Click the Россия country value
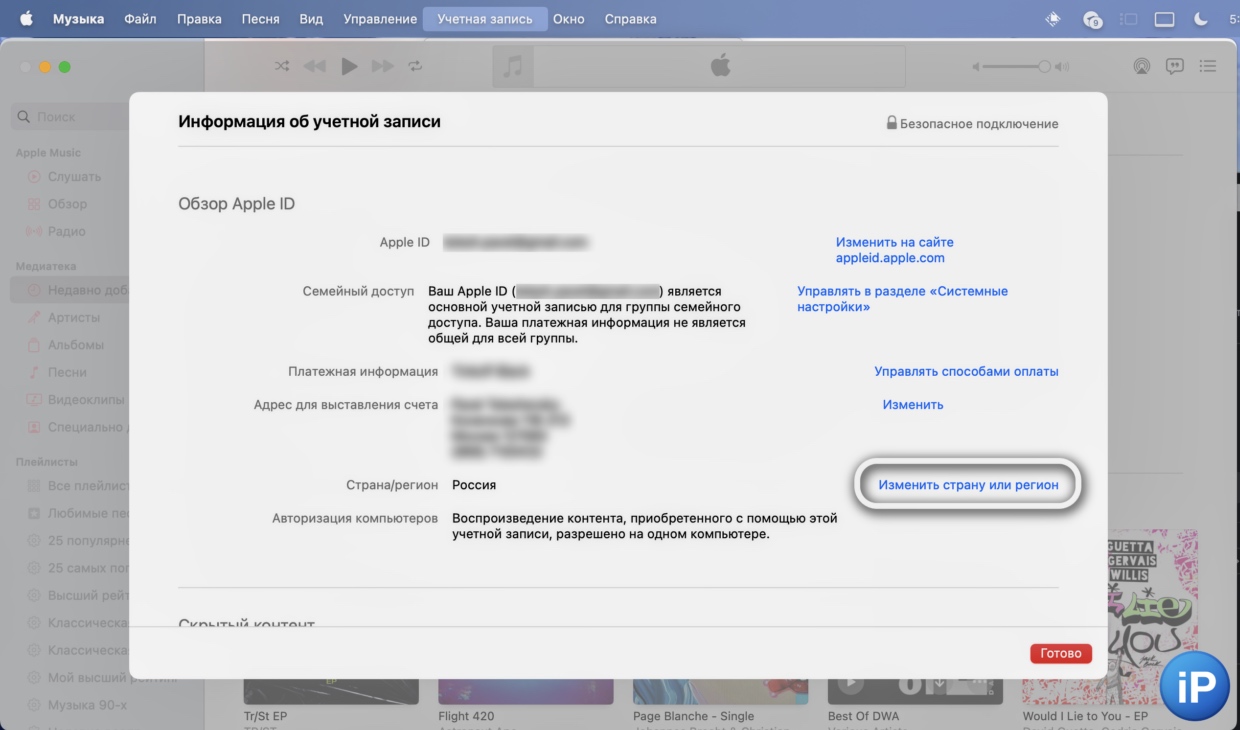Screen dimensions: 1240x730 (x=474, y=485)
